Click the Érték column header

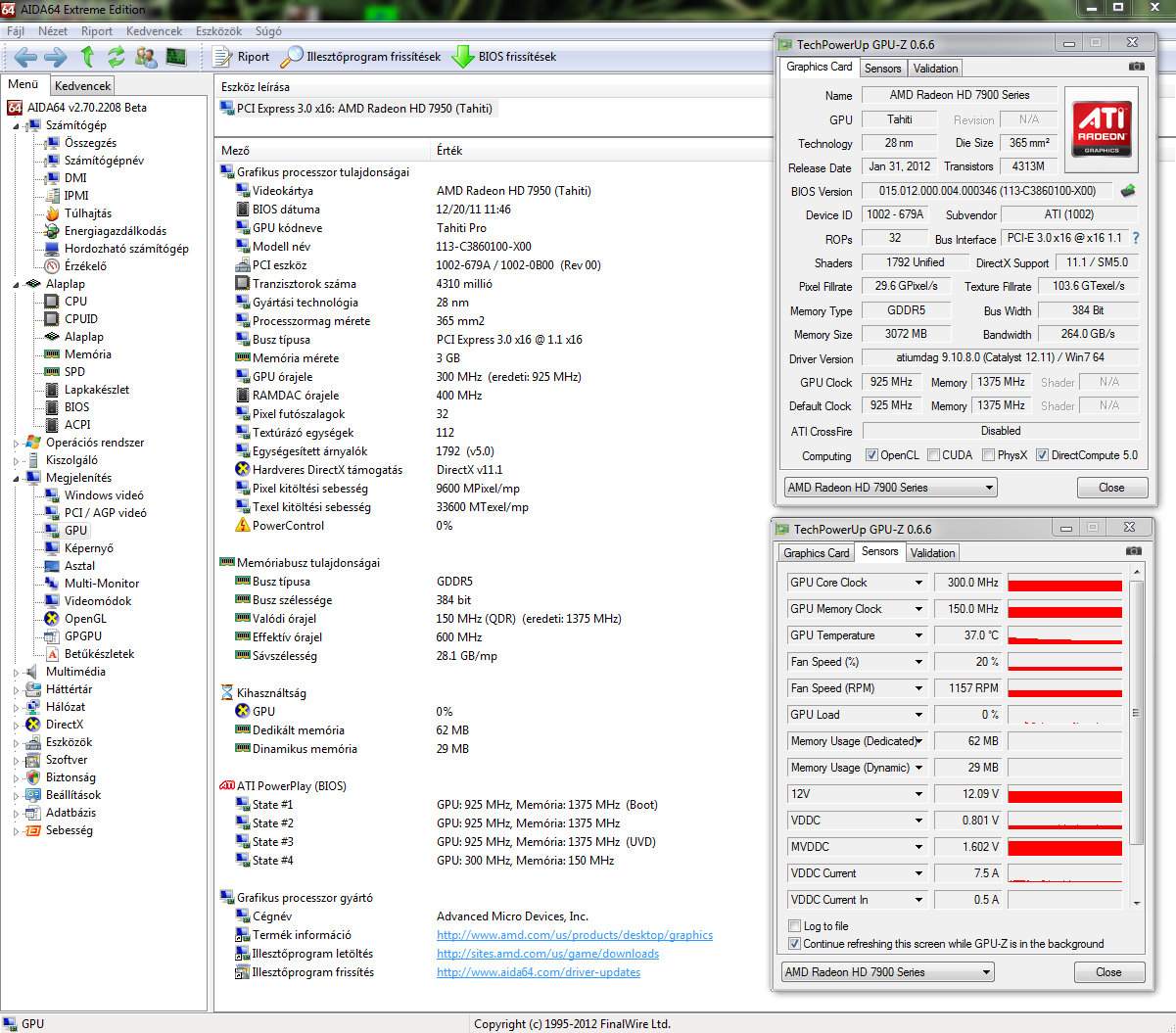tap(602, 151)
